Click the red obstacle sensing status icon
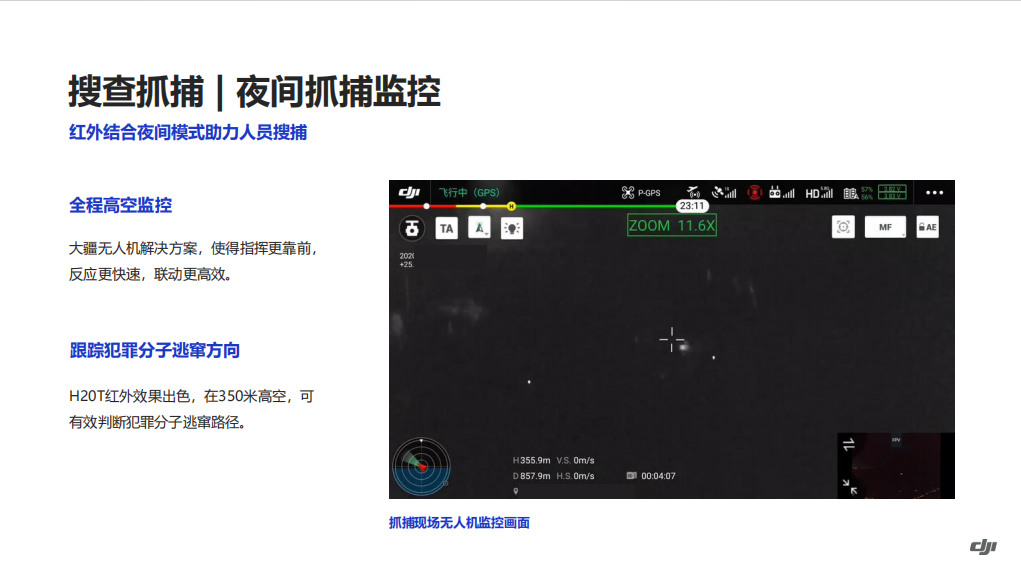This screenshot has height=576, width=1021. (755, 192)
